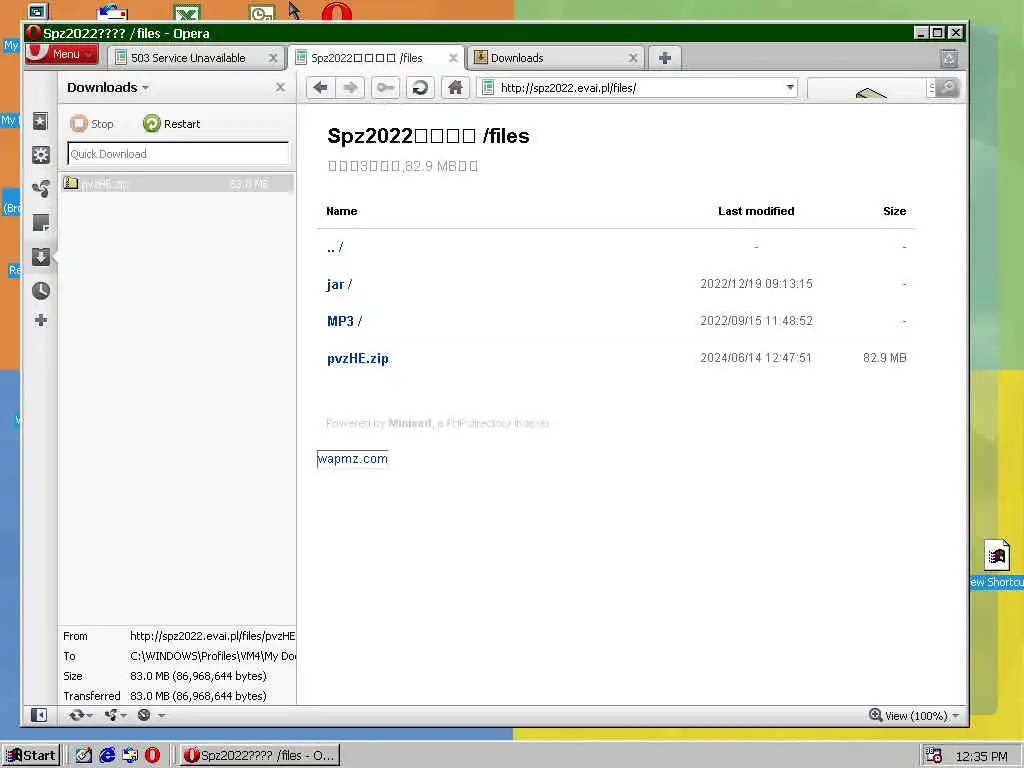
Task: Switch to the Downloads tab
Action: (x=556, y=58)
